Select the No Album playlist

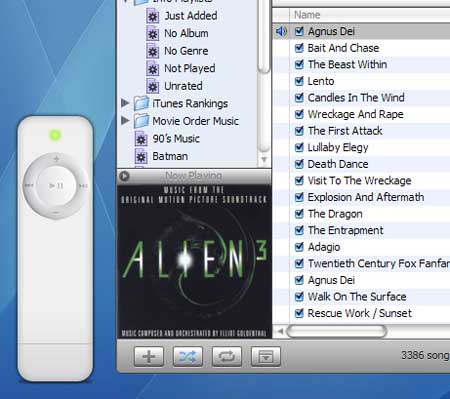pyautogui.click(x=186, y=34)
